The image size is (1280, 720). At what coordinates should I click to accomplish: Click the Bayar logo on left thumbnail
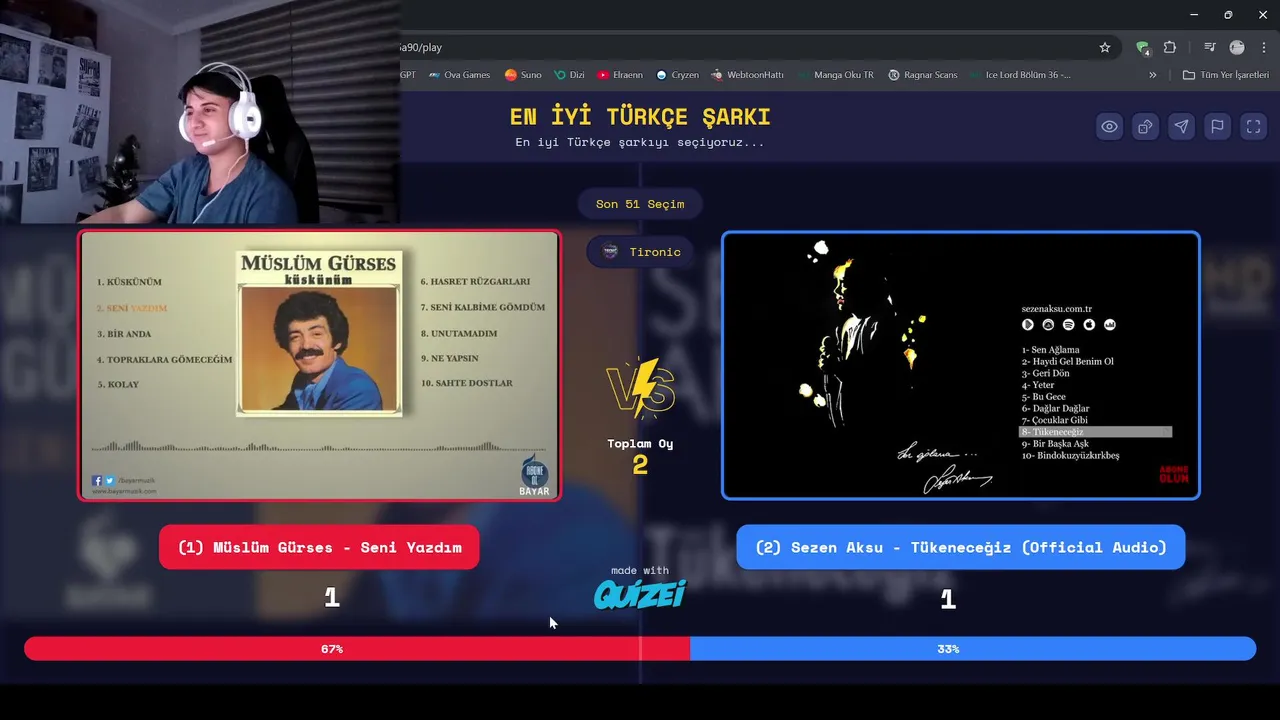(535, 477)
